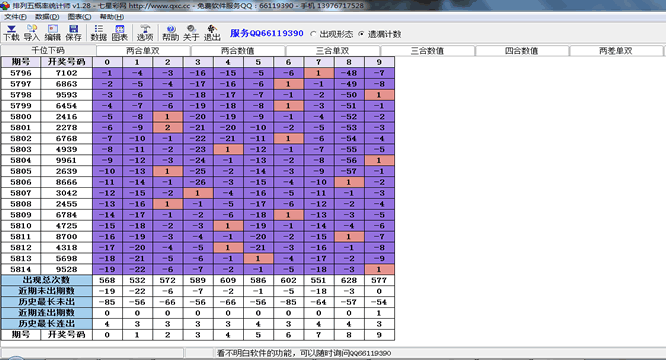
Task: Click the total count value 609
Action: click(x=228, y=280)
